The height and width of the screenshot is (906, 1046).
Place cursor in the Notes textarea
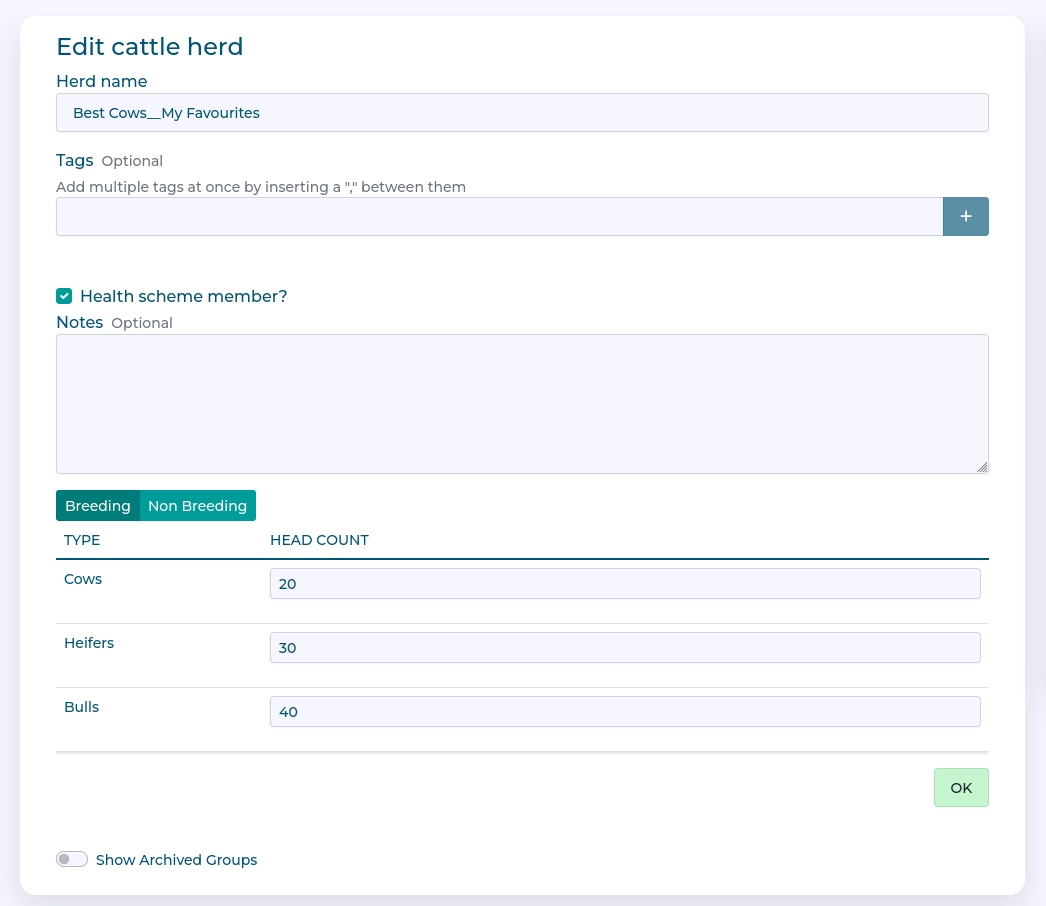[522, 404]
